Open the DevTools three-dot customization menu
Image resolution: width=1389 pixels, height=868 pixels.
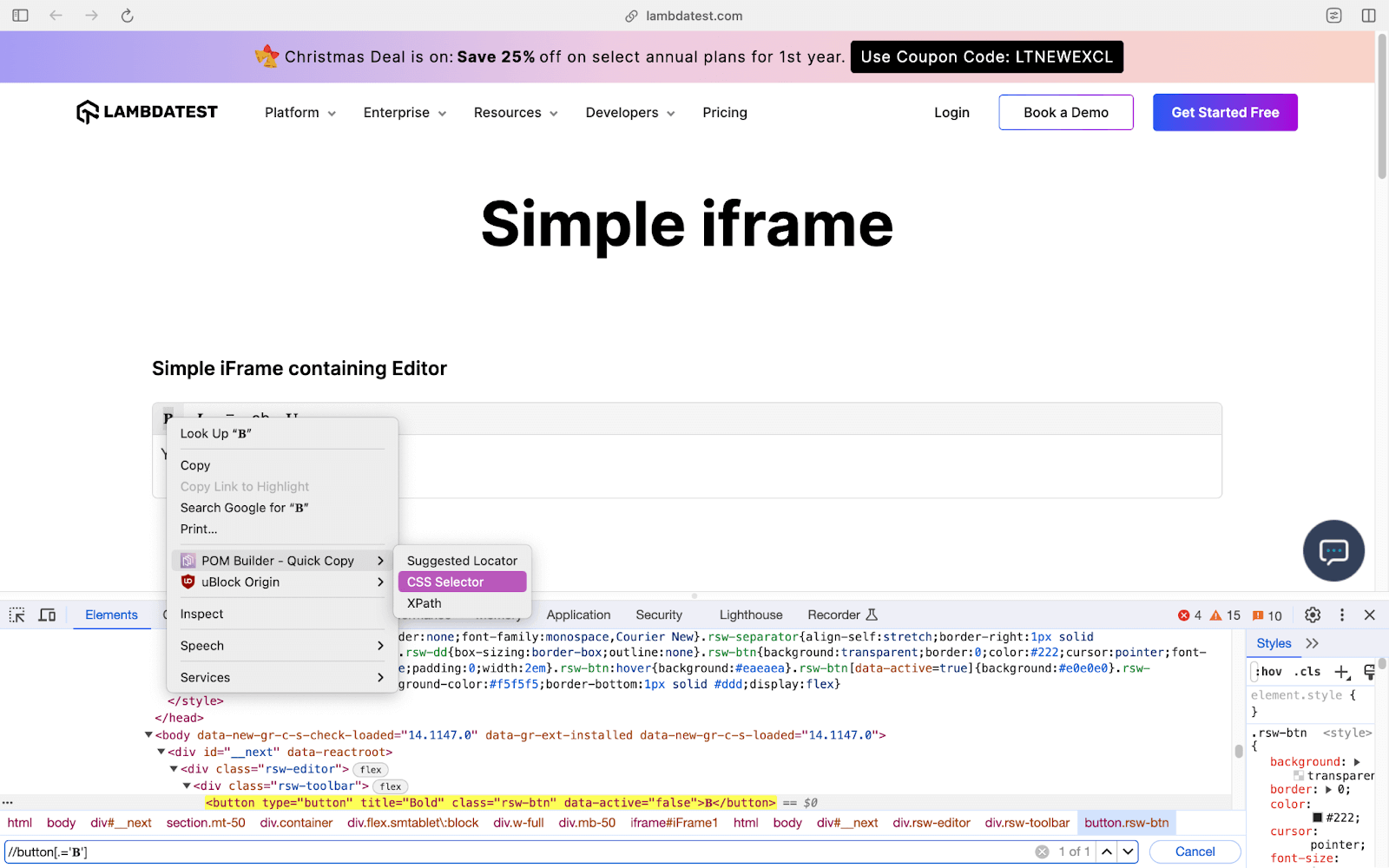1341,615
